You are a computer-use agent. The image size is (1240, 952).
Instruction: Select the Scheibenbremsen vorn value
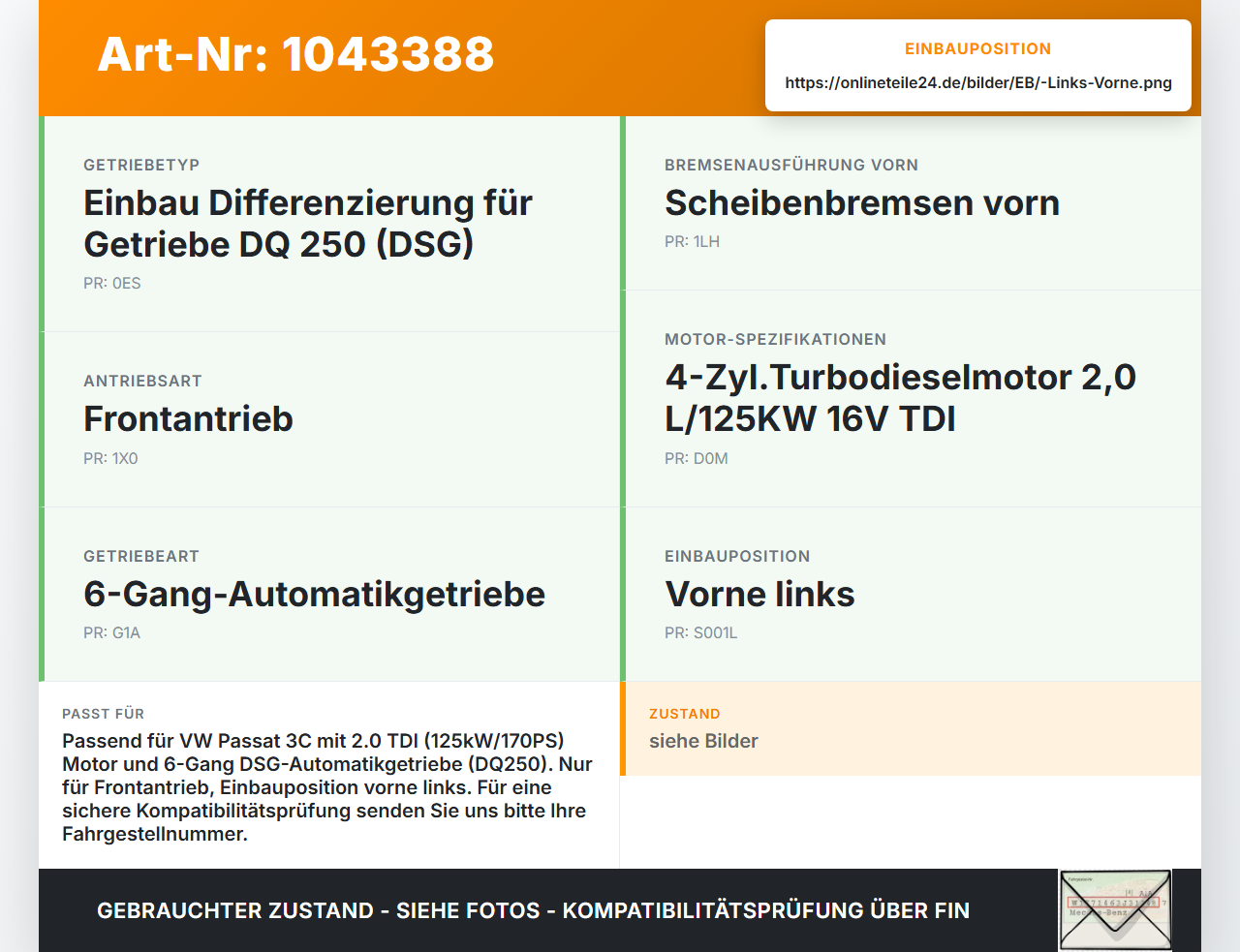pos(862,203)
